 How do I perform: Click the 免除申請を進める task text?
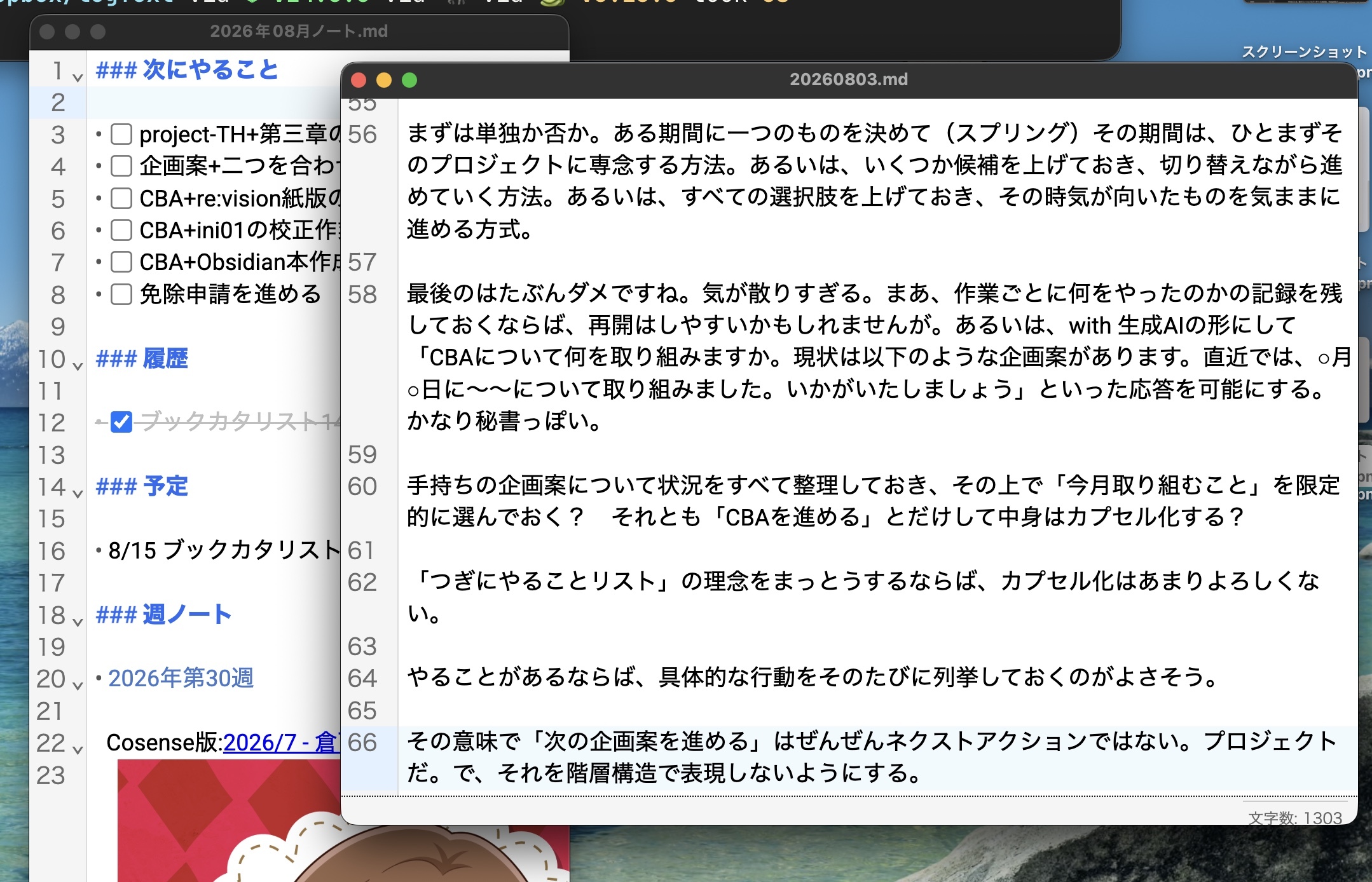click(230, 294)
